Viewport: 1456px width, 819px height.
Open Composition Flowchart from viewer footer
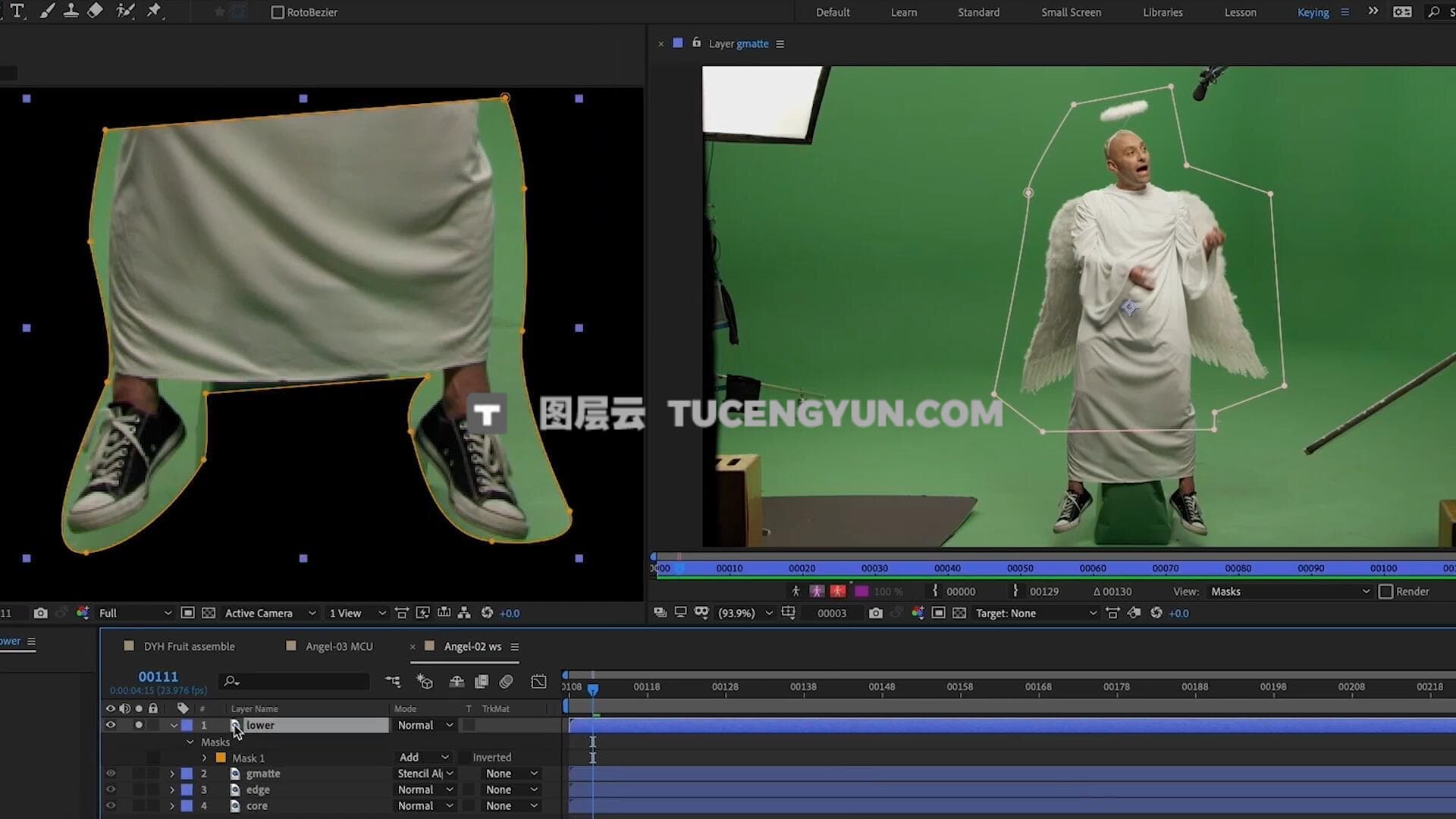(x=464, y=613)
